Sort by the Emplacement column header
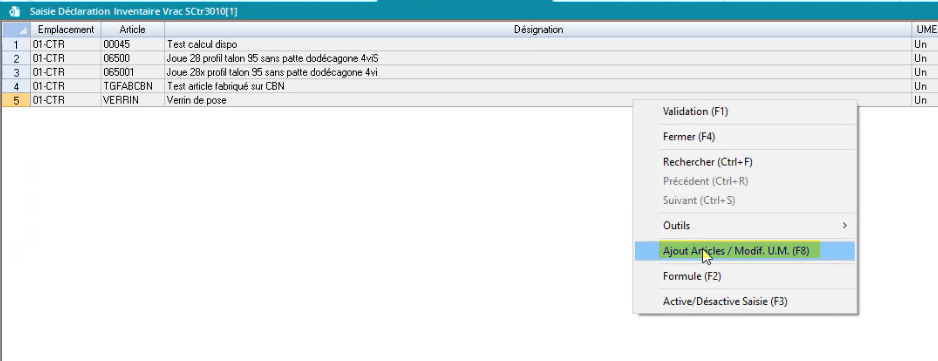This screenshot has width=938, height=361. [66, 29]
